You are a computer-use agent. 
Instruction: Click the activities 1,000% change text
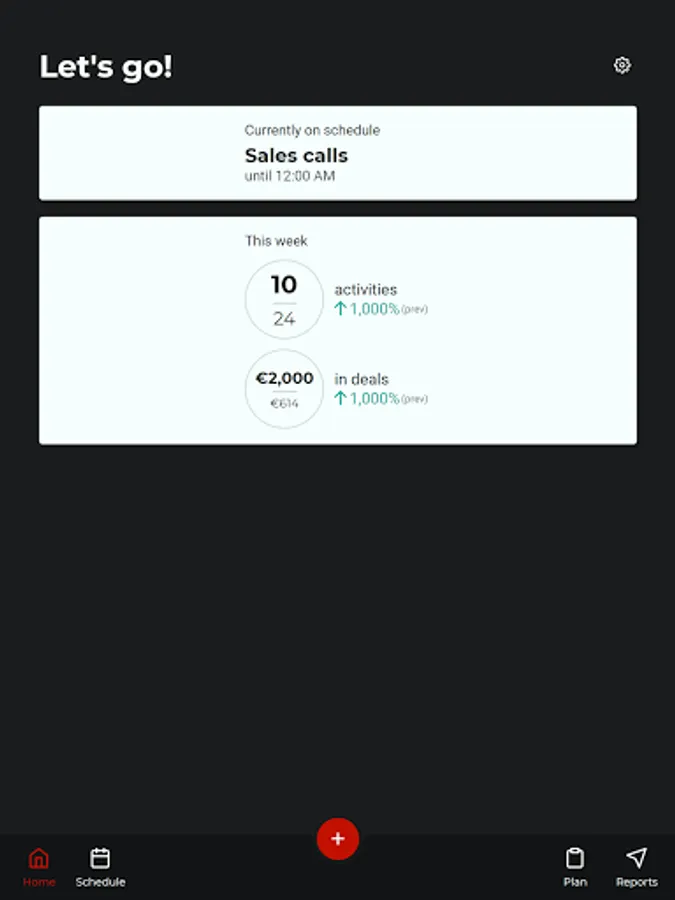374,309
